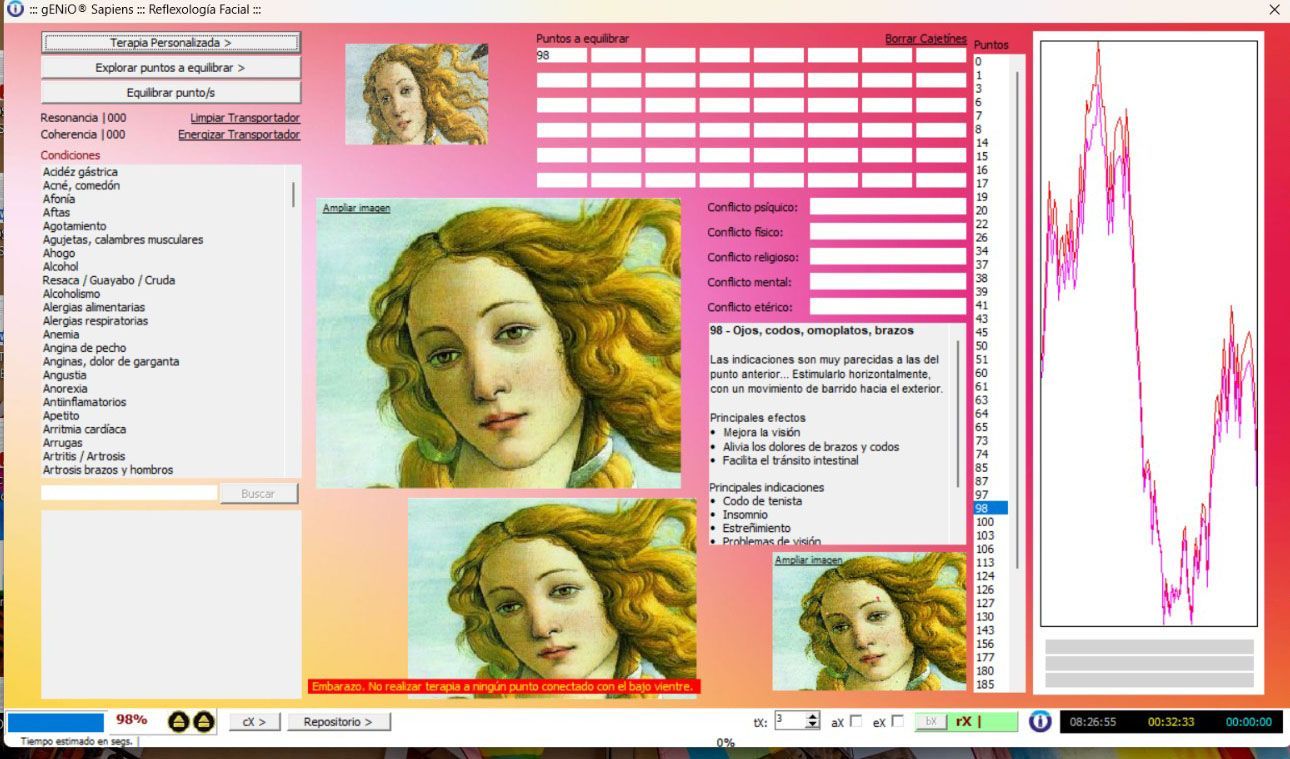Select point 100 in Puntos list
Viewport: 1290px width, 759px height.
pos(985,522)
